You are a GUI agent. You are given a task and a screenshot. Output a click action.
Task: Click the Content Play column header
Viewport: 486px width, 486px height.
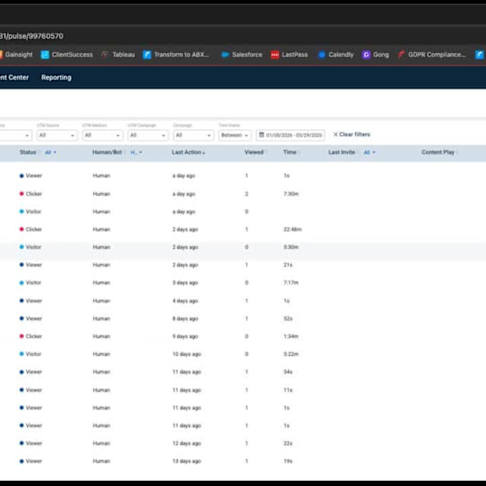click(438, 152)
